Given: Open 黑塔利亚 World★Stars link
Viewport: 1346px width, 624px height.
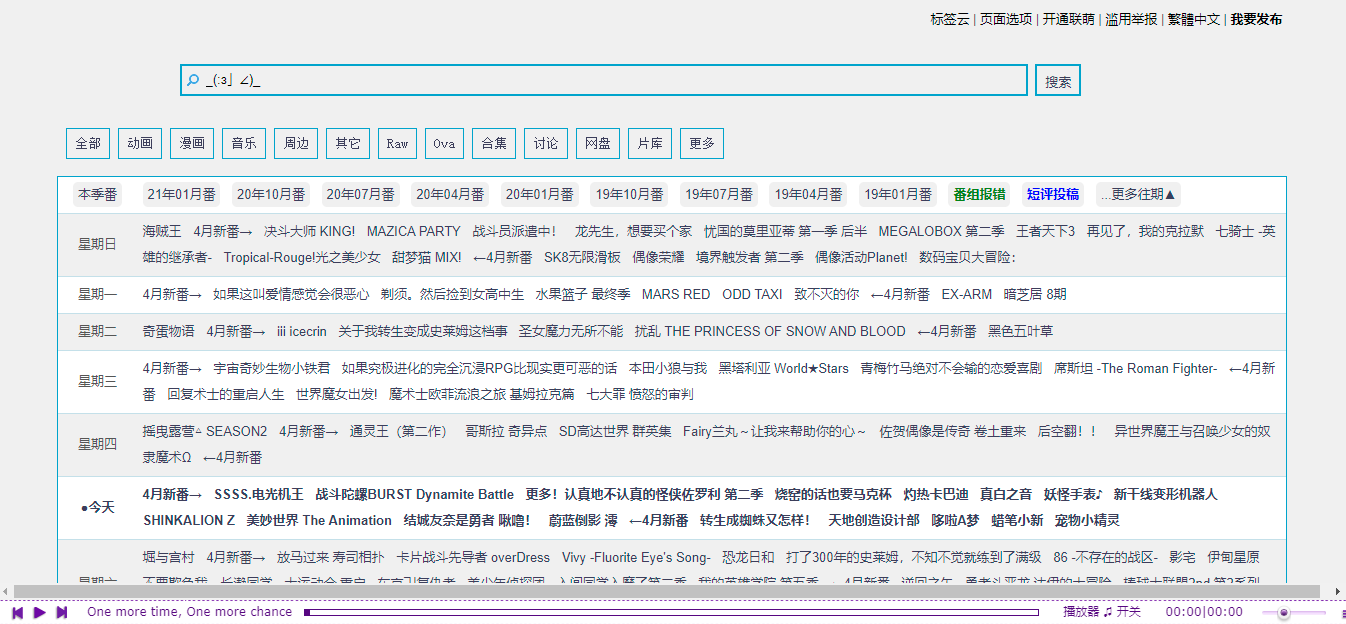Looking at the screenshot, I should (x=783, y=368).
